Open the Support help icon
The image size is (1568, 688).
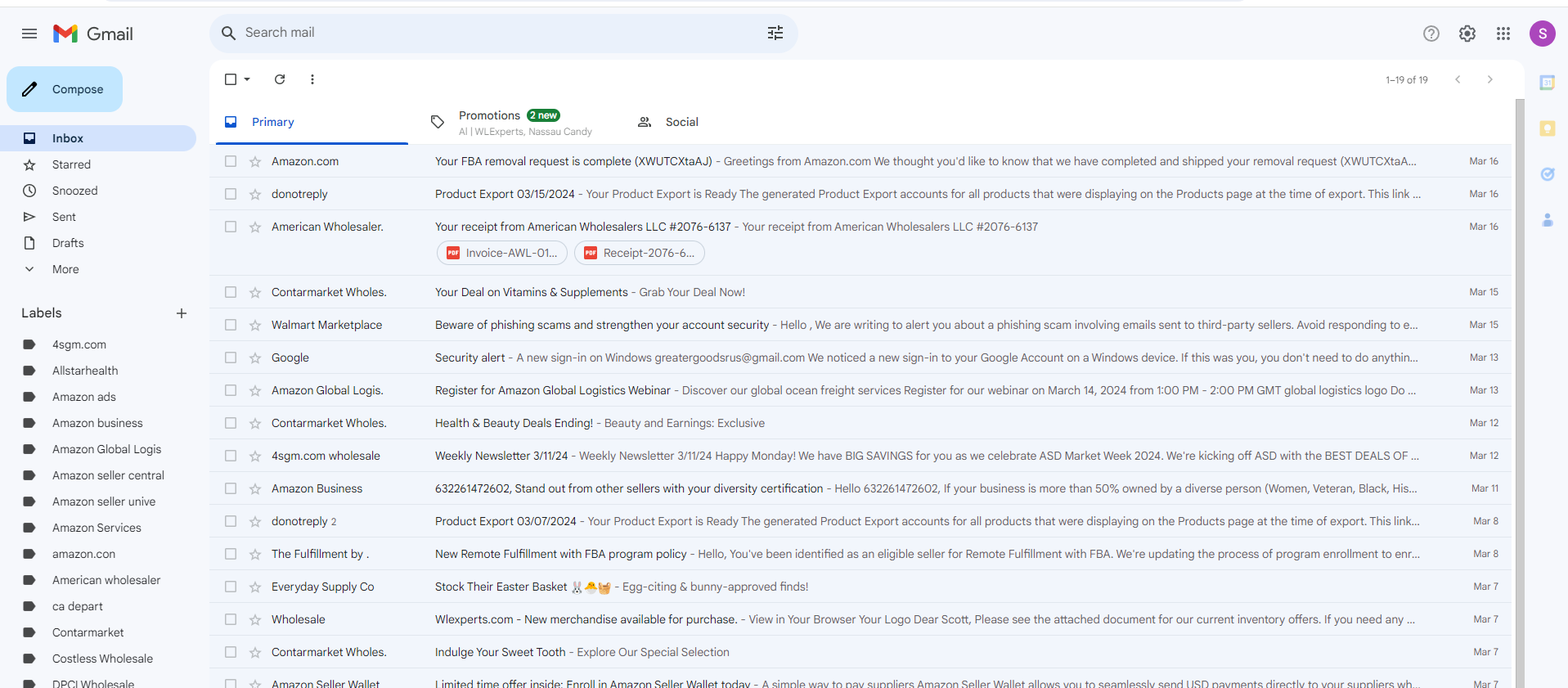point(1431,34)
